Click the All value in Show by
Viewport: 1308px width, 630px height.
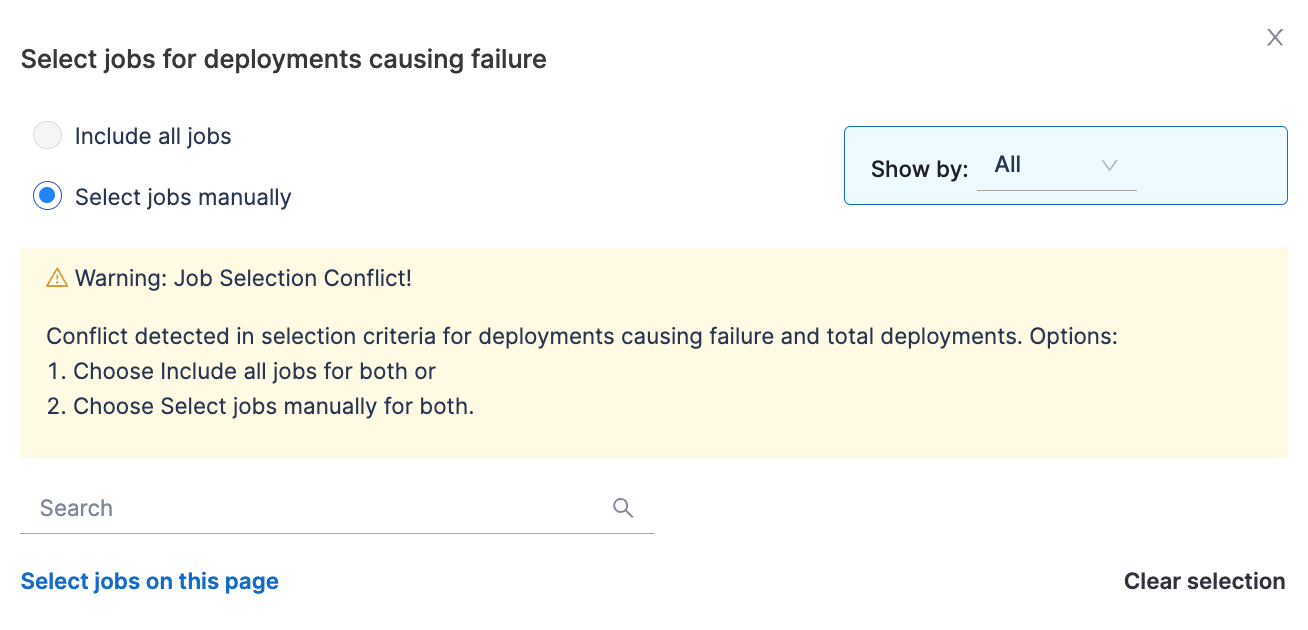coord(1008,165)
